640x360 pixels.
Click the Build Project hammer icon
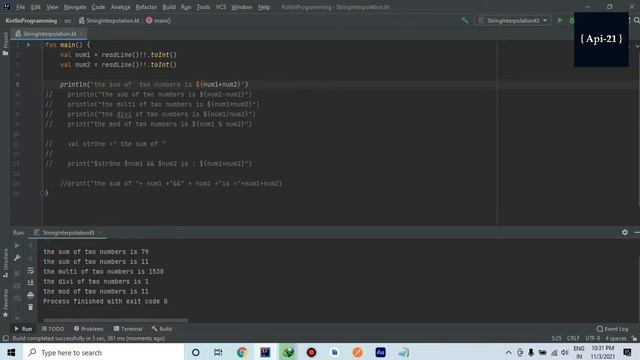(x=464, y=20)
